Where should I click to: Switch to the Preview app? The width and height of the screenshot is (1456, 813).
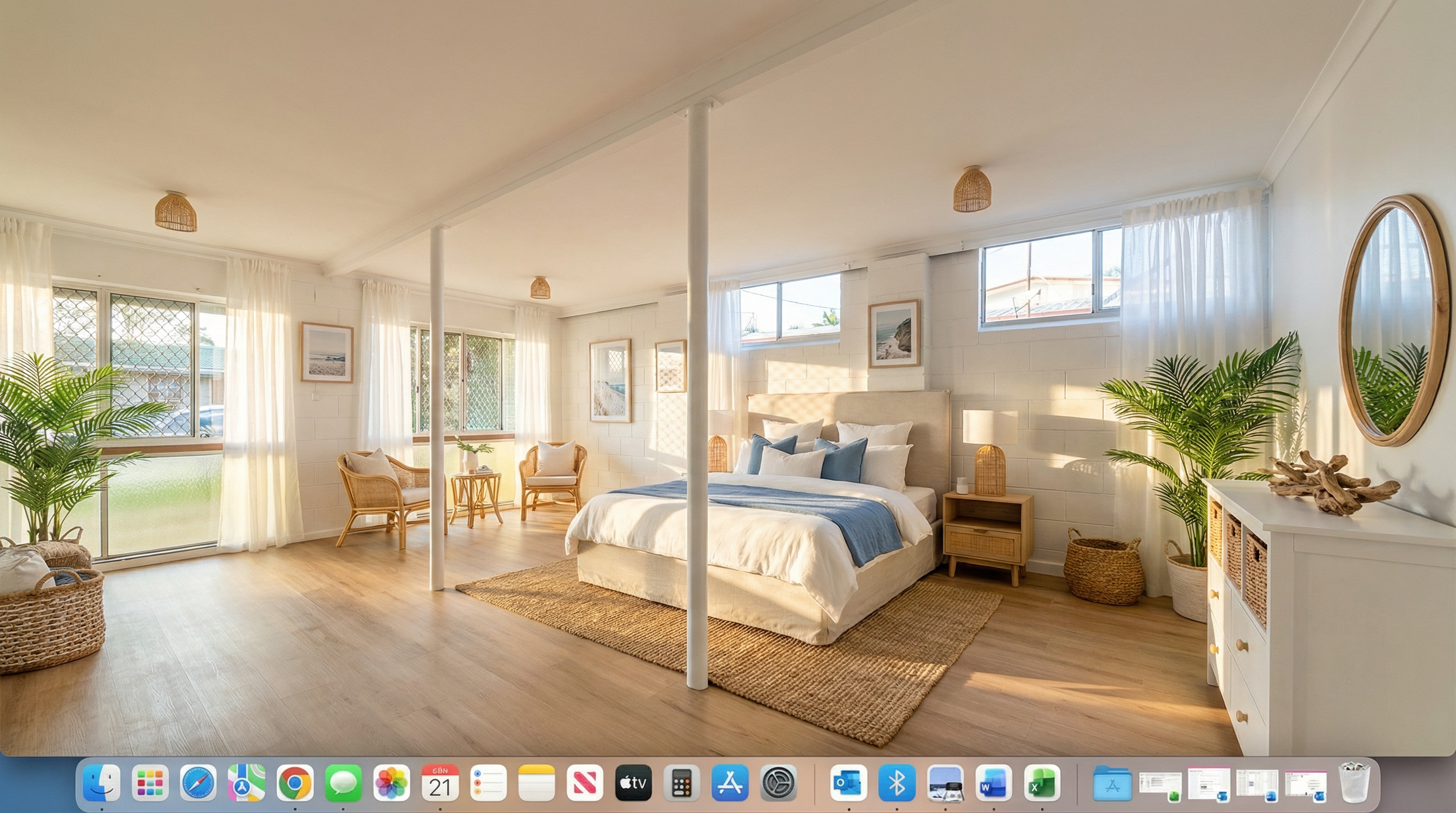[945, 783]
